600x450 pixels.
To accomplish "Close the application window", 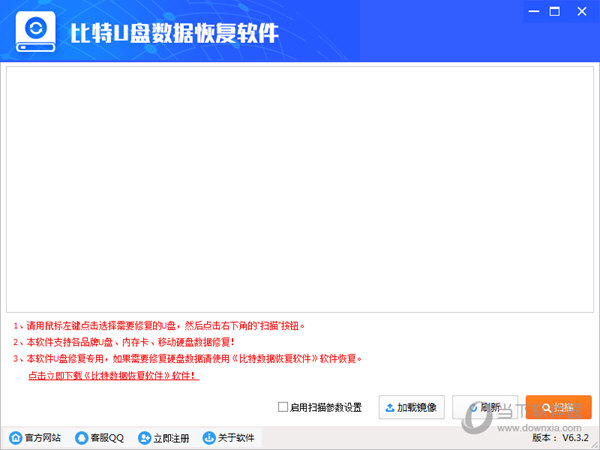I will click(x=582, y=11).
